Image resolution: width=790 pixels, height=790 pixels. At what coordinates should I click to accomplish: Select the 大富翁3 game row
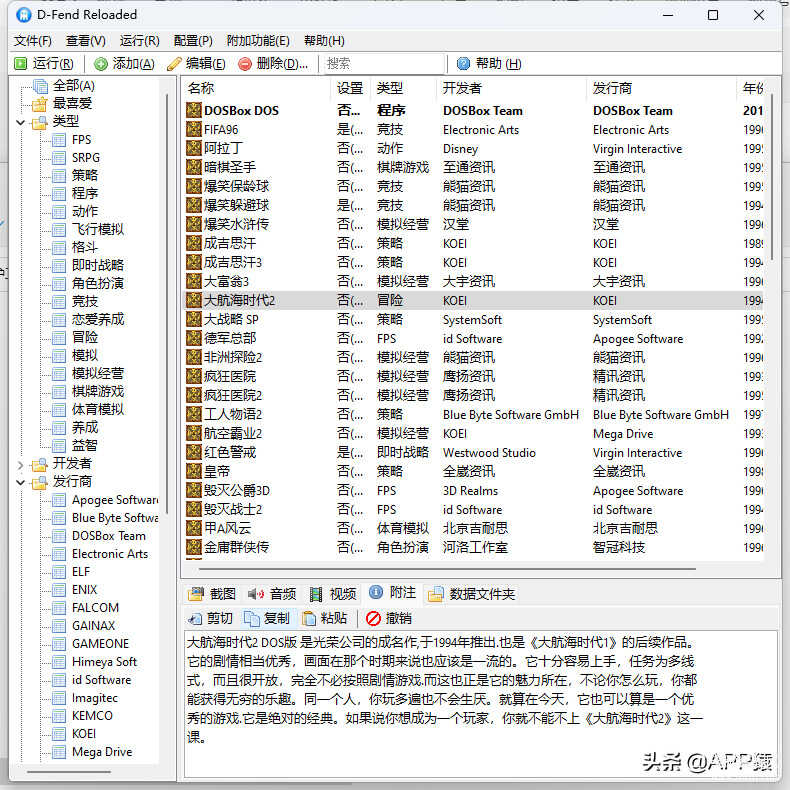click(x=473, y=281)
